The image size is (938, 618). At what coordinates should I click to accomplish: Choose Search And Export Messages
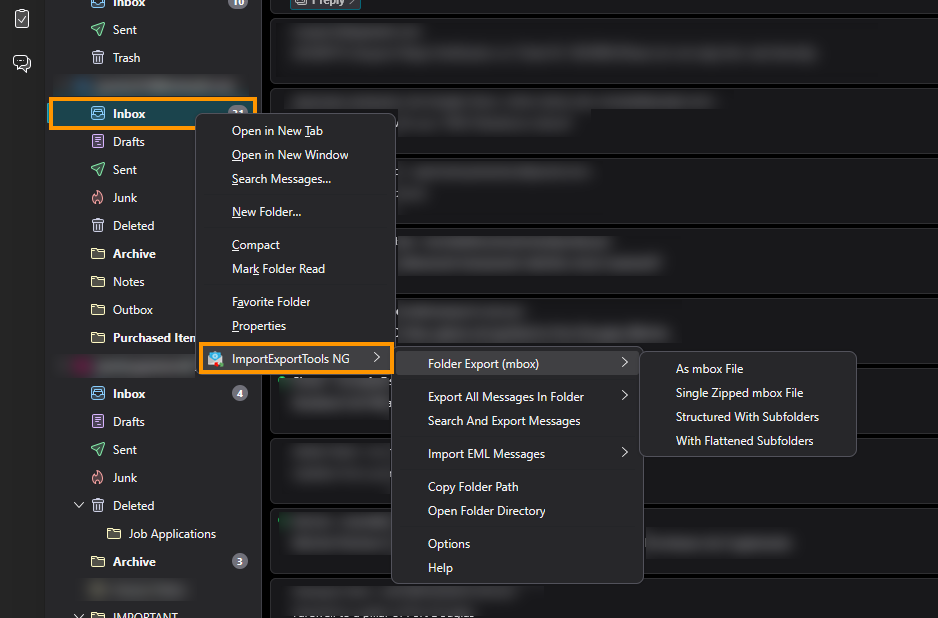click(x=504, y=421)
